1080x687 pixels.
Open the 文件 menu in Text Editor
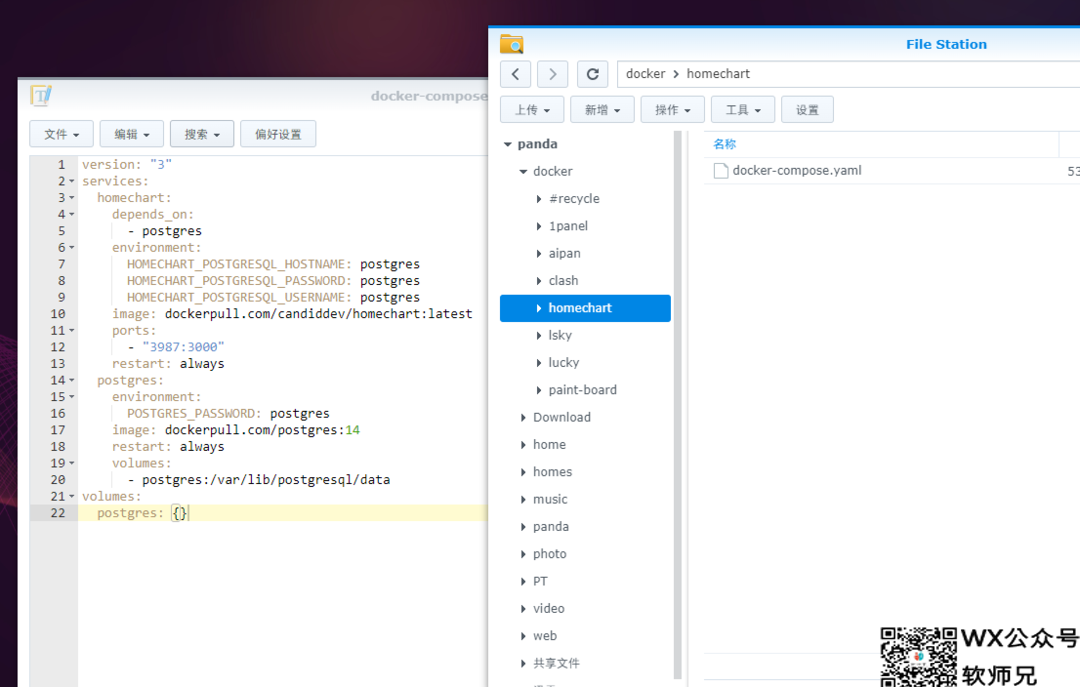(x=61, y=134)
